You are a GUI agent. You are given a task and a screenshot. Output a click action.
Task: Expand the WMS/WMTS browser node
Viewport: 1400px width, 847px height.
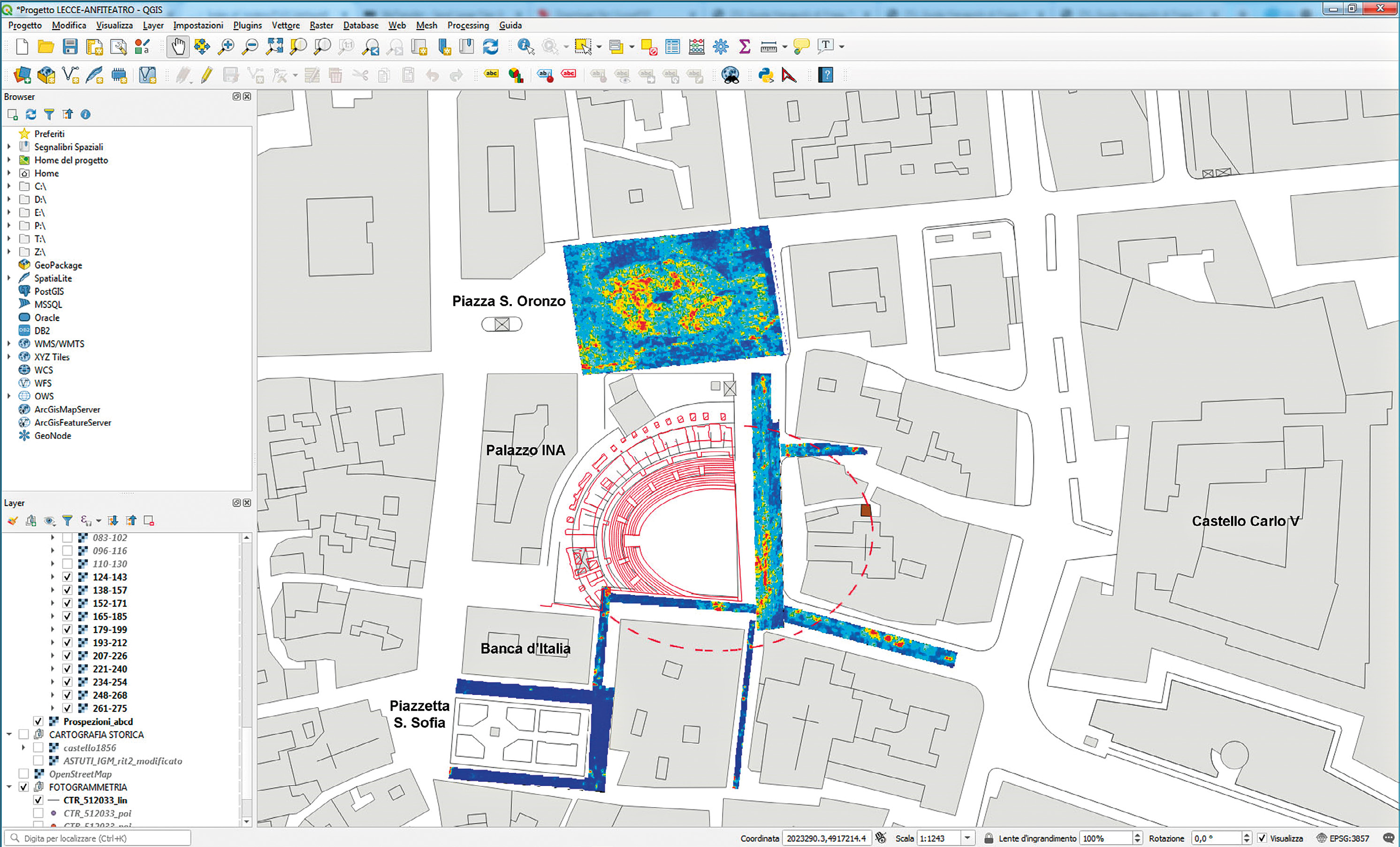click(x=8, y=343)
